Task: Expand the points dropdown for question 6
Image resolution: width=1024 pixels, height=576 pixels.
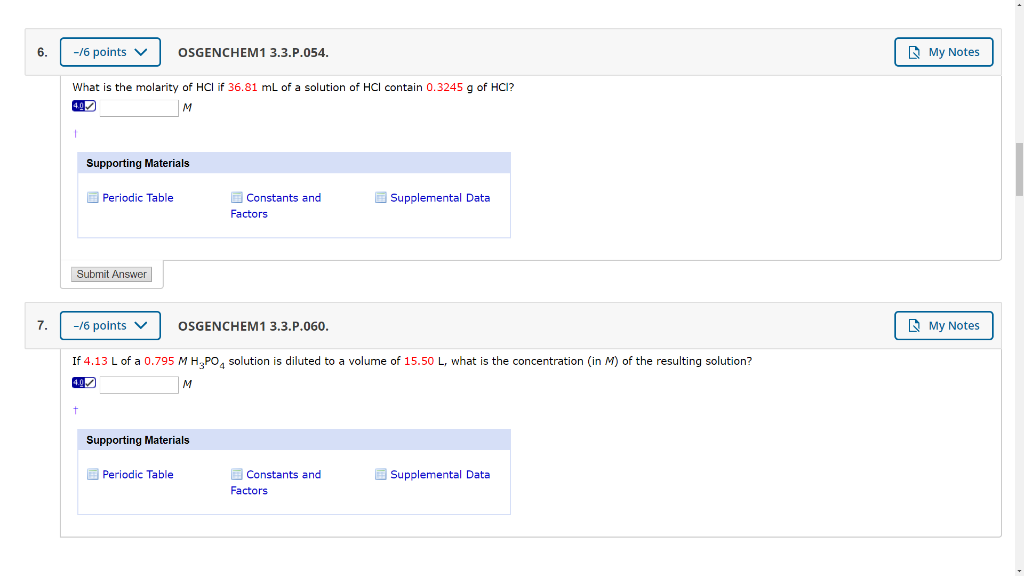Action: tap(110, 51)
